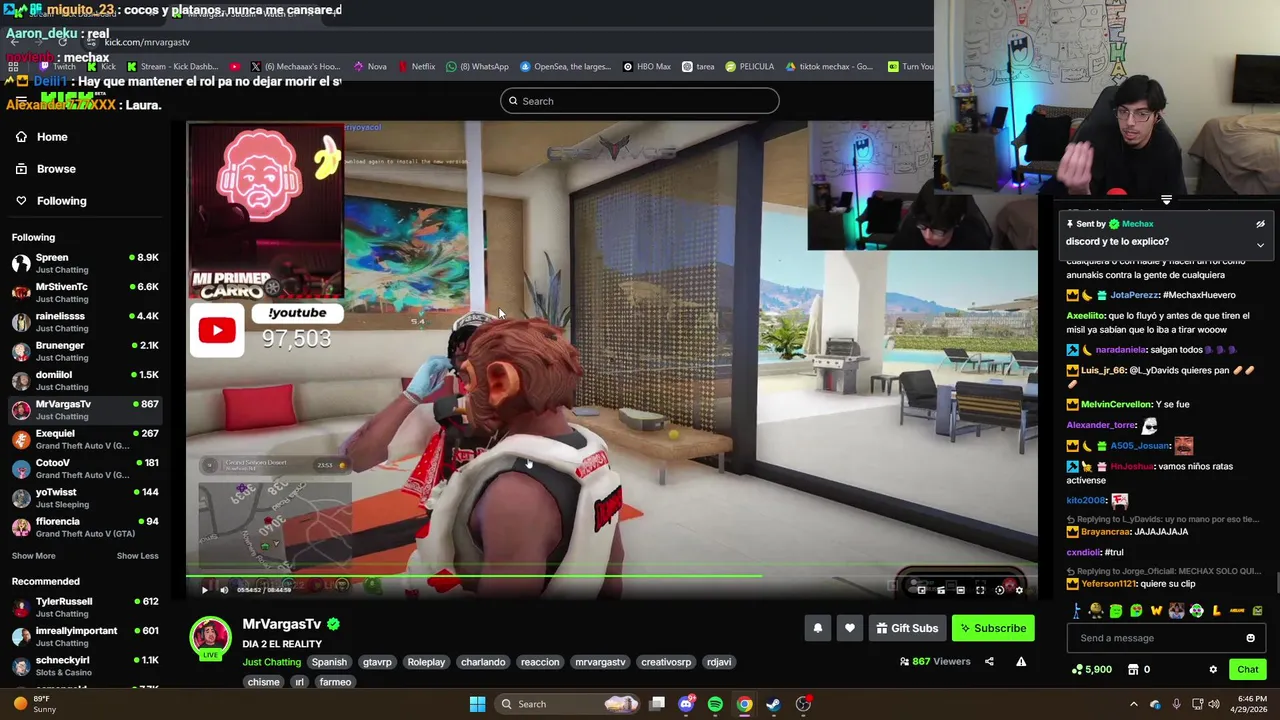Select rainelissss channel in sidebar

tap(85, 322)
